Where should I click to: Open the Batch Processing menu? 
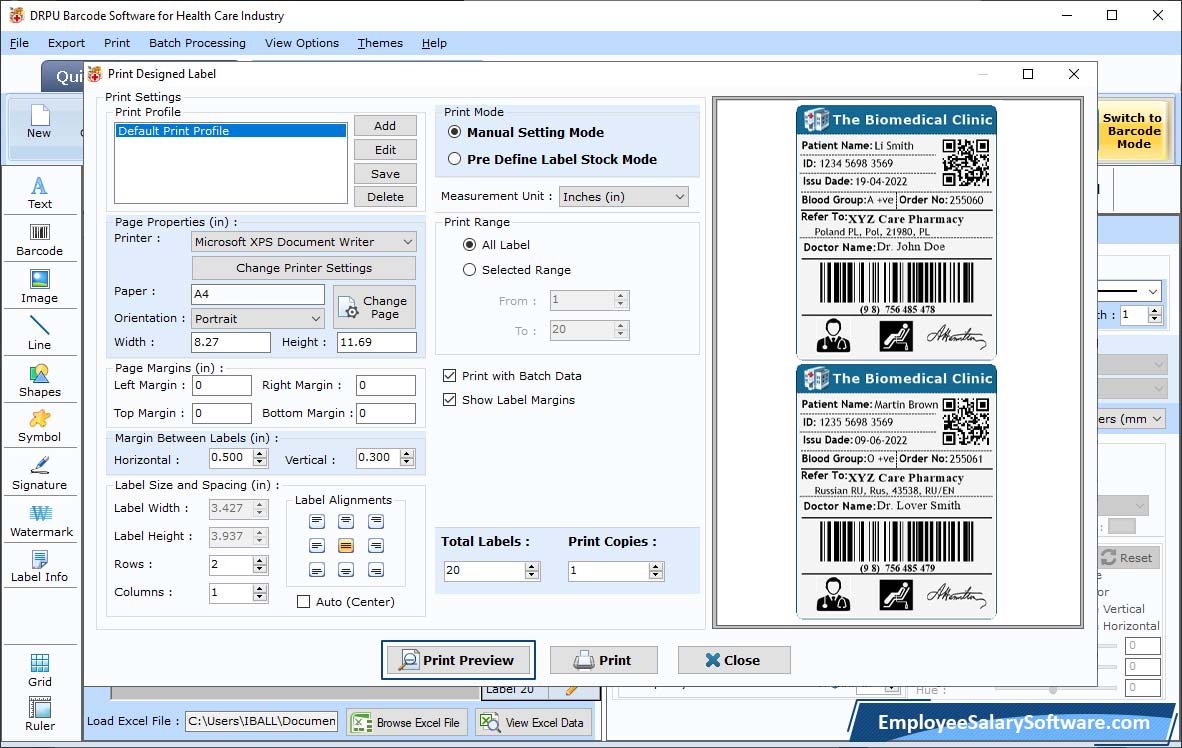[x=198, y=43]
